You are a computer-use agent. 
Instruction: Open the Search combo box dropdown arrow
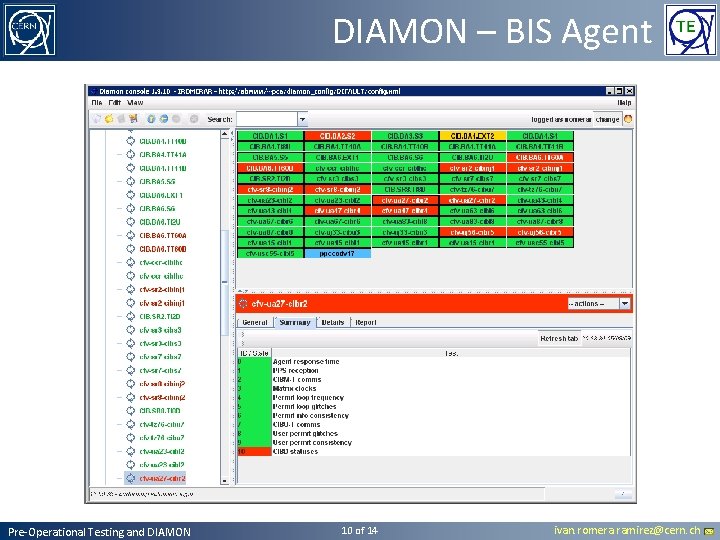[x=302, y=119]
